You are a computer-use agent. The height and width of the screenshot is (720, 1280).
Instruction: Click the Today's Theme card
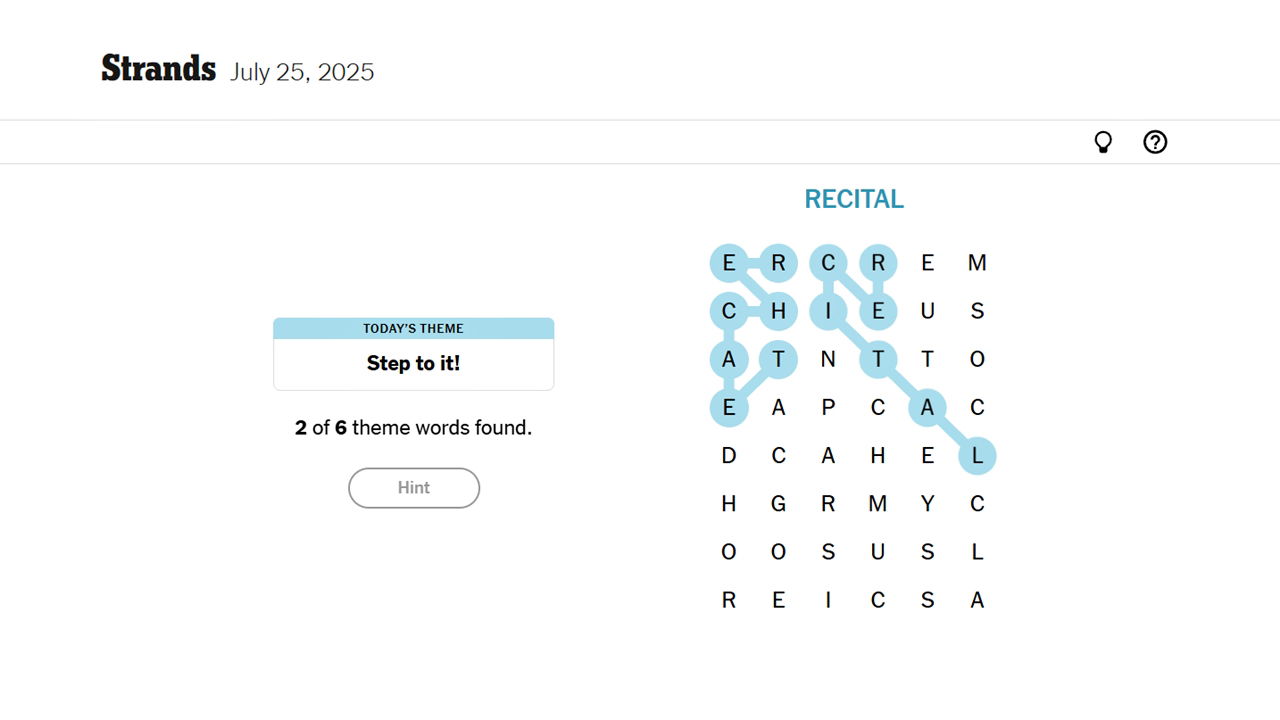point(413,353)
